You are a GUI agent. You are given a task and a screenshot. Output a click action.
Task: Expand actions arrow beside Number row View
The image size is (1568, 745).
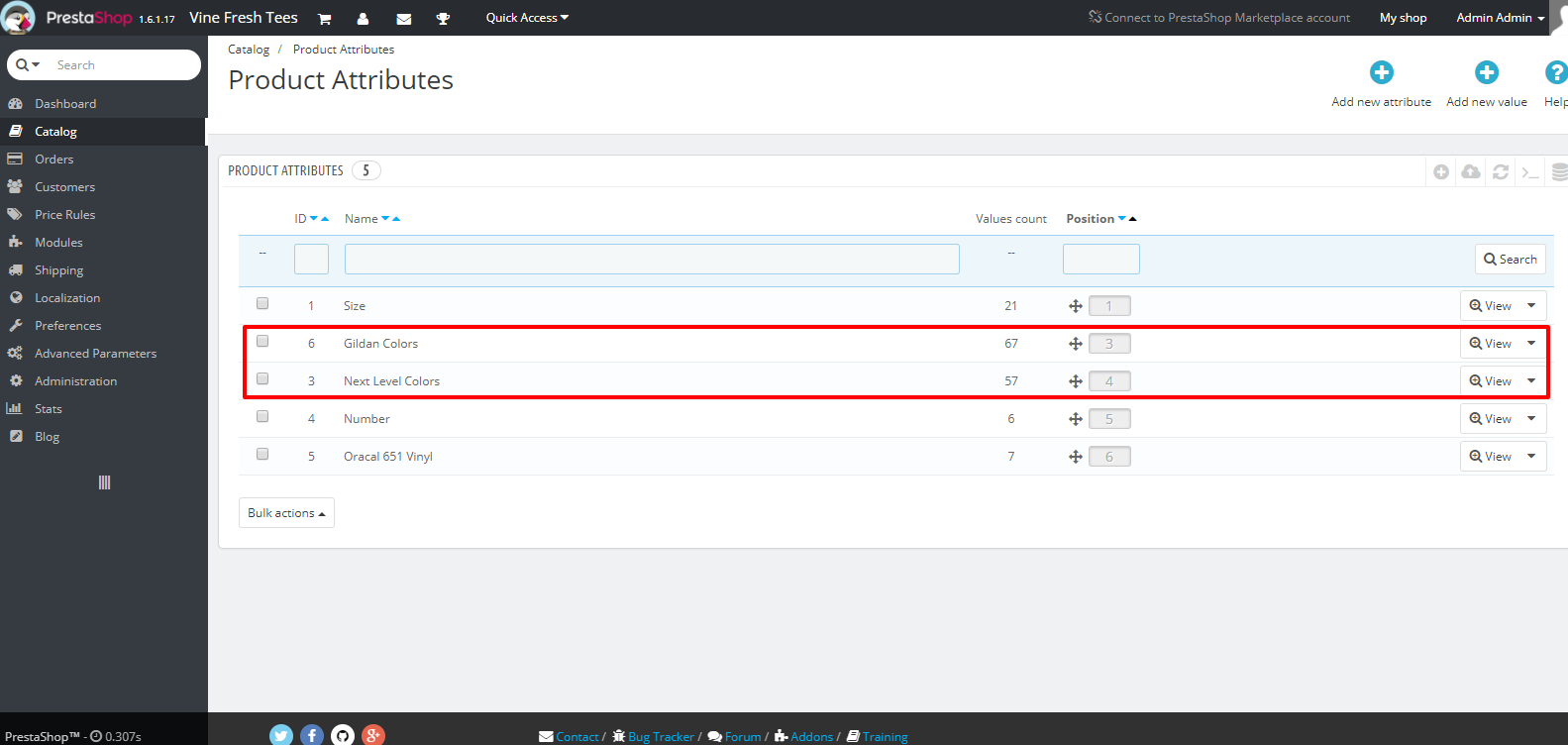1531,419
